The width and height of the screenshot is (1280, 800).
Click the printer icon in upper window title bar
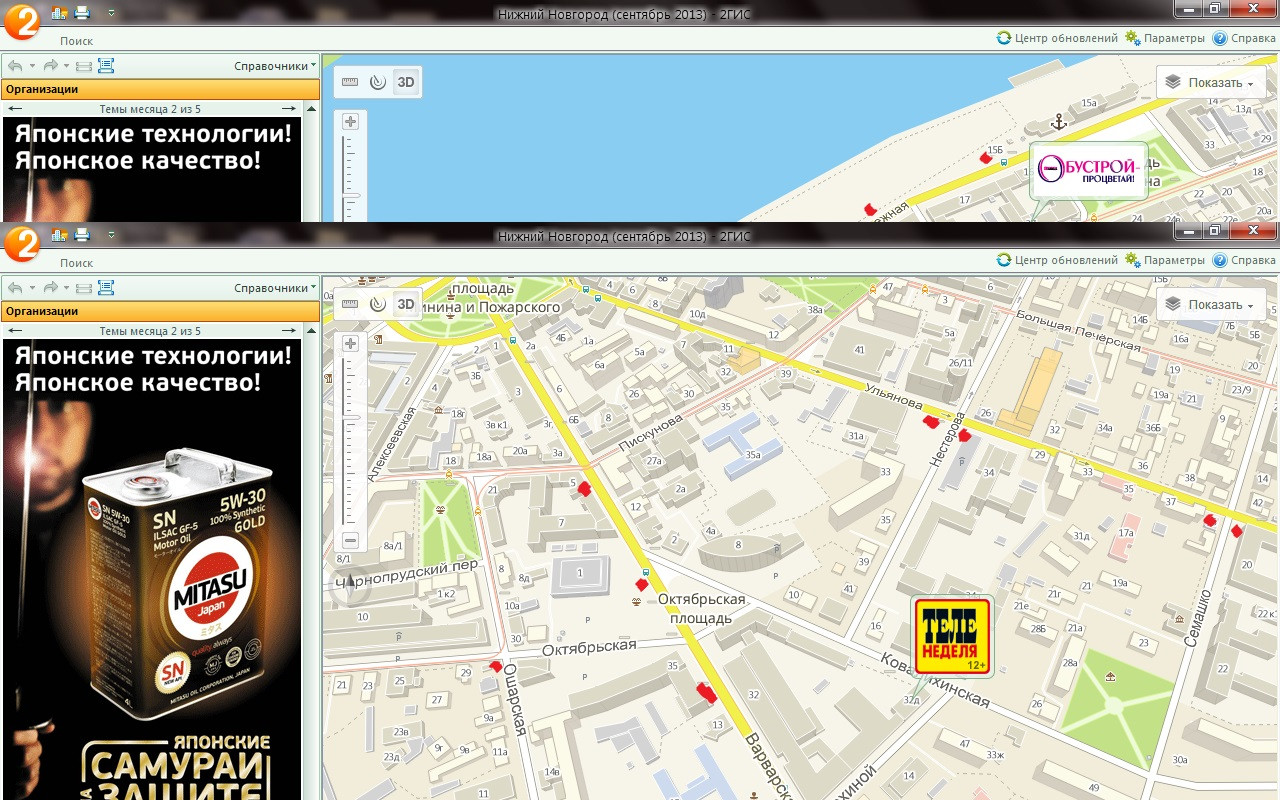(x=82, y=13)
